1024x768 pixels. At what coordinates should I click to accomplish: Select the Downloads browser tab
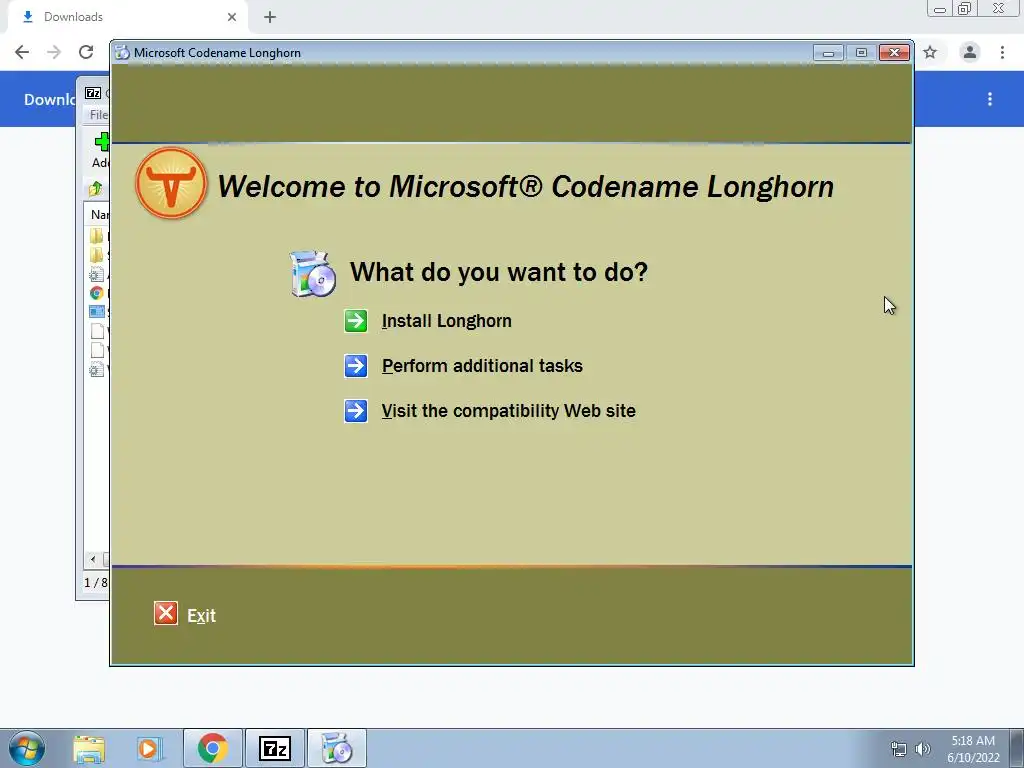point(127,17)
